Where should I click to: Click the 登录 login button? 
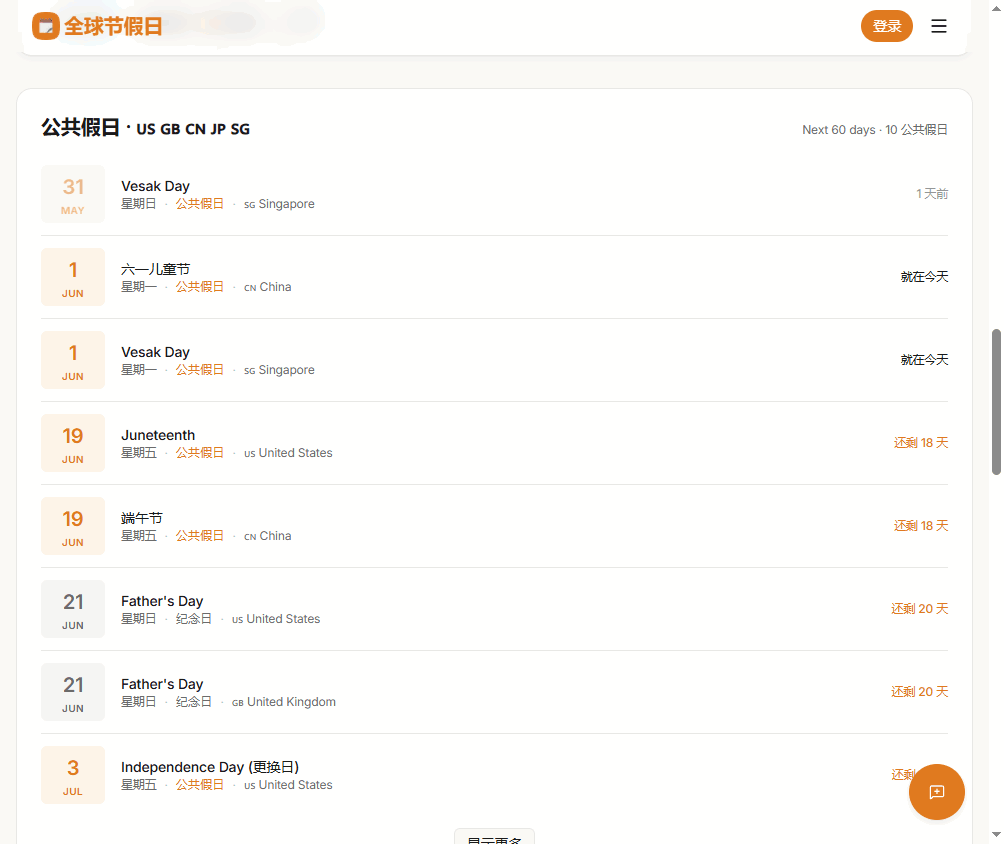point(886,26)
